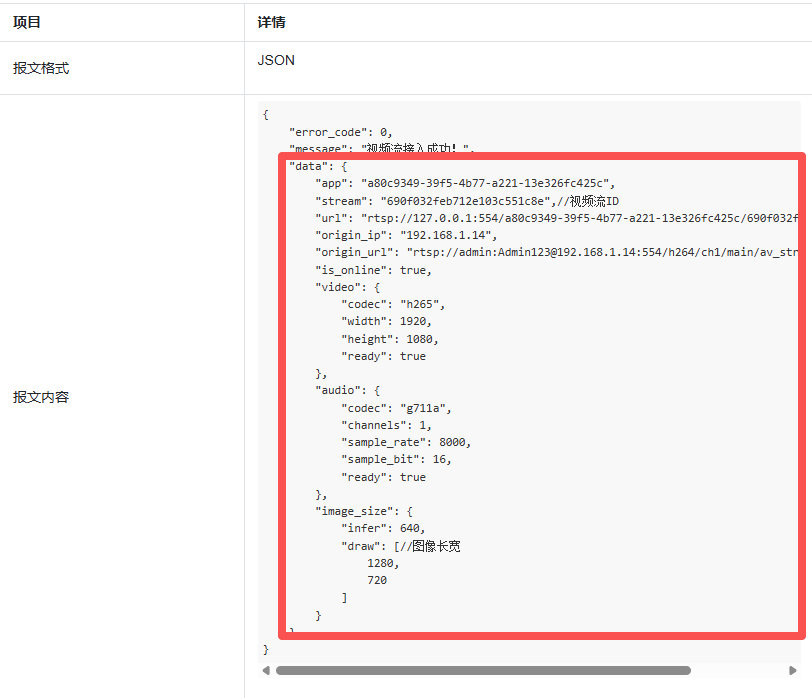Click the video codec "h265" value
Screen dimensions: 812x698
coord(422,304)
